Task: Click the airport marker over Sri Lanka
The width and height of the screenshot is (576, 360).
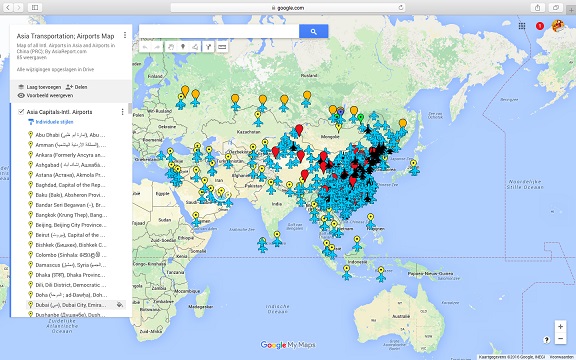Action: (x=277, y=238)
